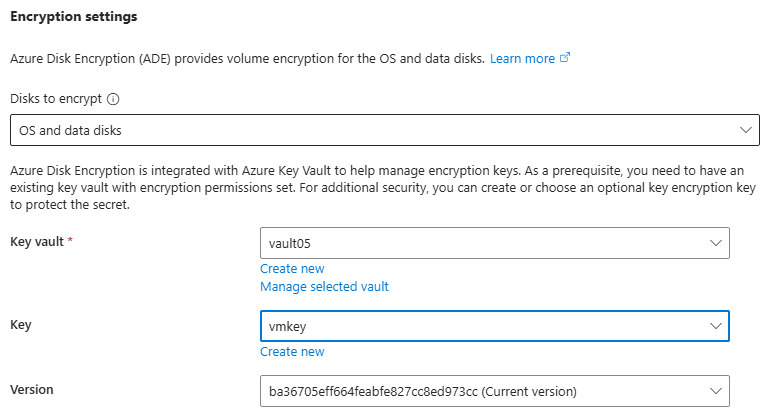Image resolution: width=760 pixels, height=415 pixels.
Task: Open the Key vault dropdown showing vault05
Action: pyautogui.click(x=480, y=243)
